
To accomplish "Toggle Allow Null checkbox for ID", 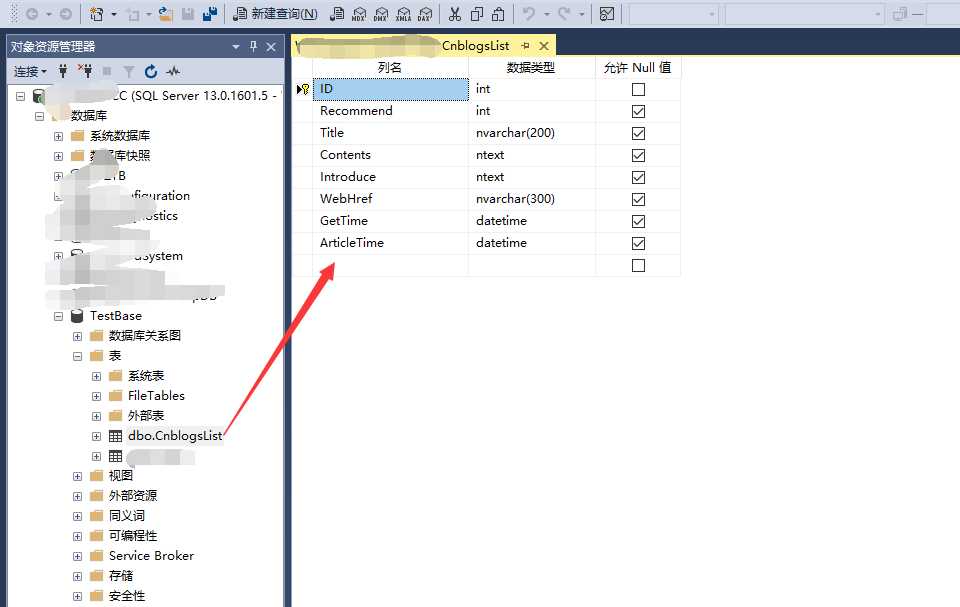I will (x=638, y=89).
